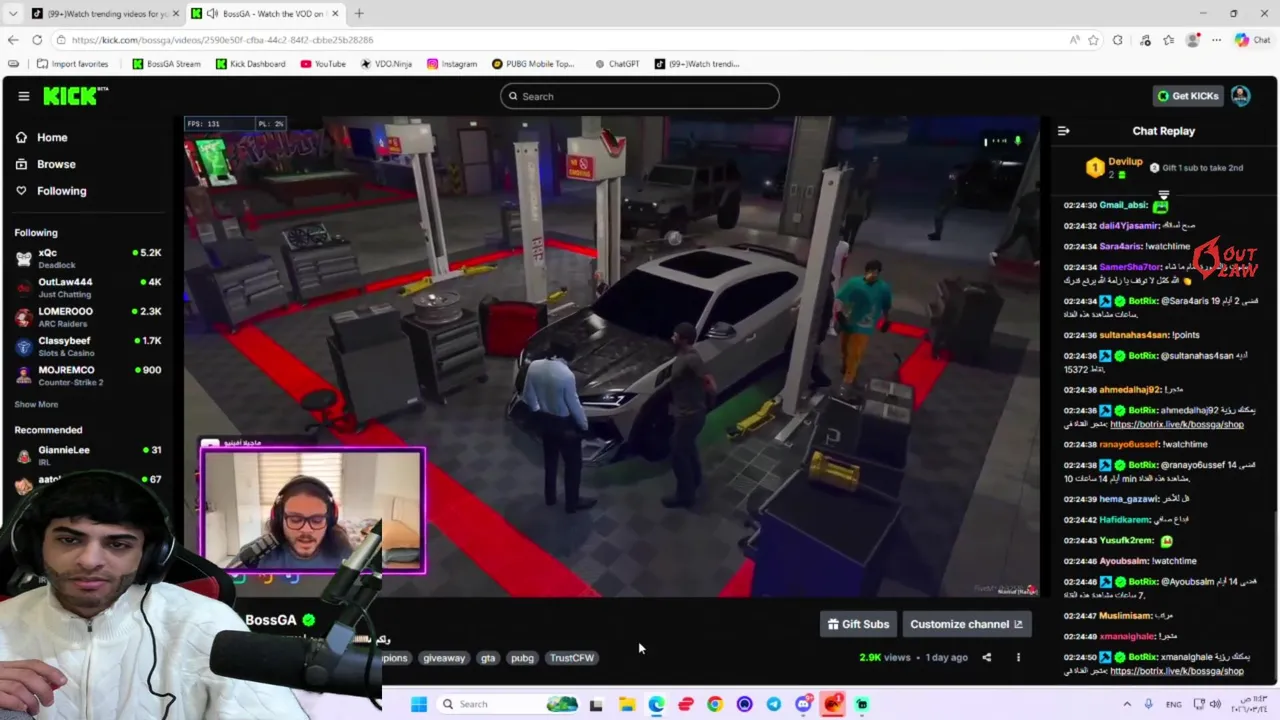Toggle read aloud icon in address bar

[x=1074, y=40]
